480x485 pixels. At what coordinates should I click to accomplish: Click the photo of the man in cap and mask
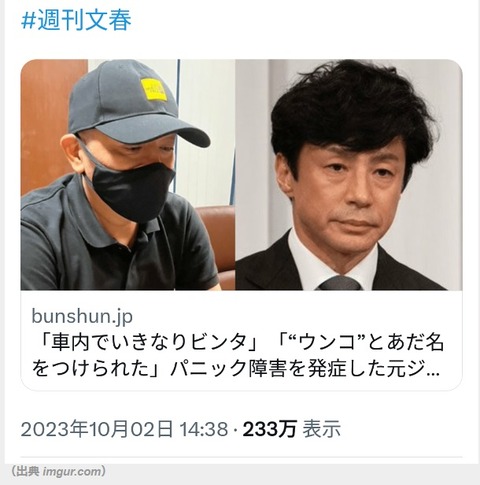point(128,175)
